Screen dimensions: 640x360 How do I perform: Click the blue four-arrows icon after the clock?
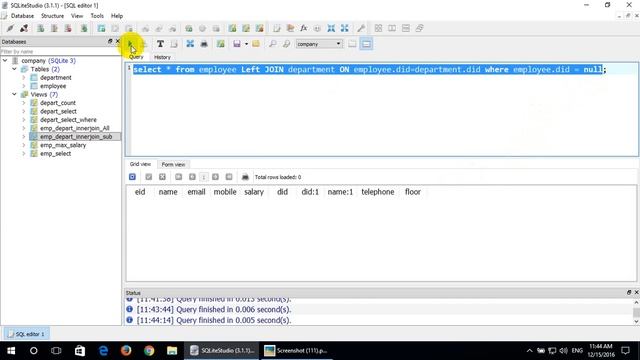pos(331,28)
